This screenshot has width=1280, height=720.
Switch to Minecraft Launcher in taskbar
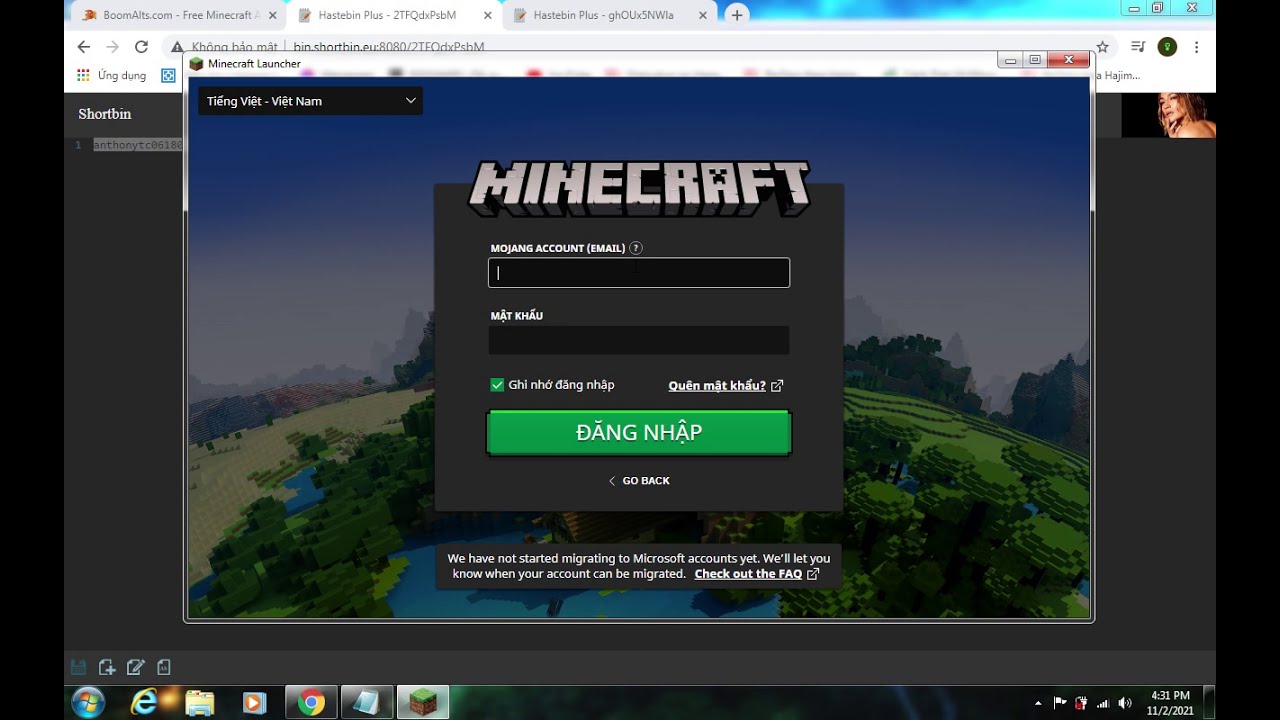click(423, 702)
